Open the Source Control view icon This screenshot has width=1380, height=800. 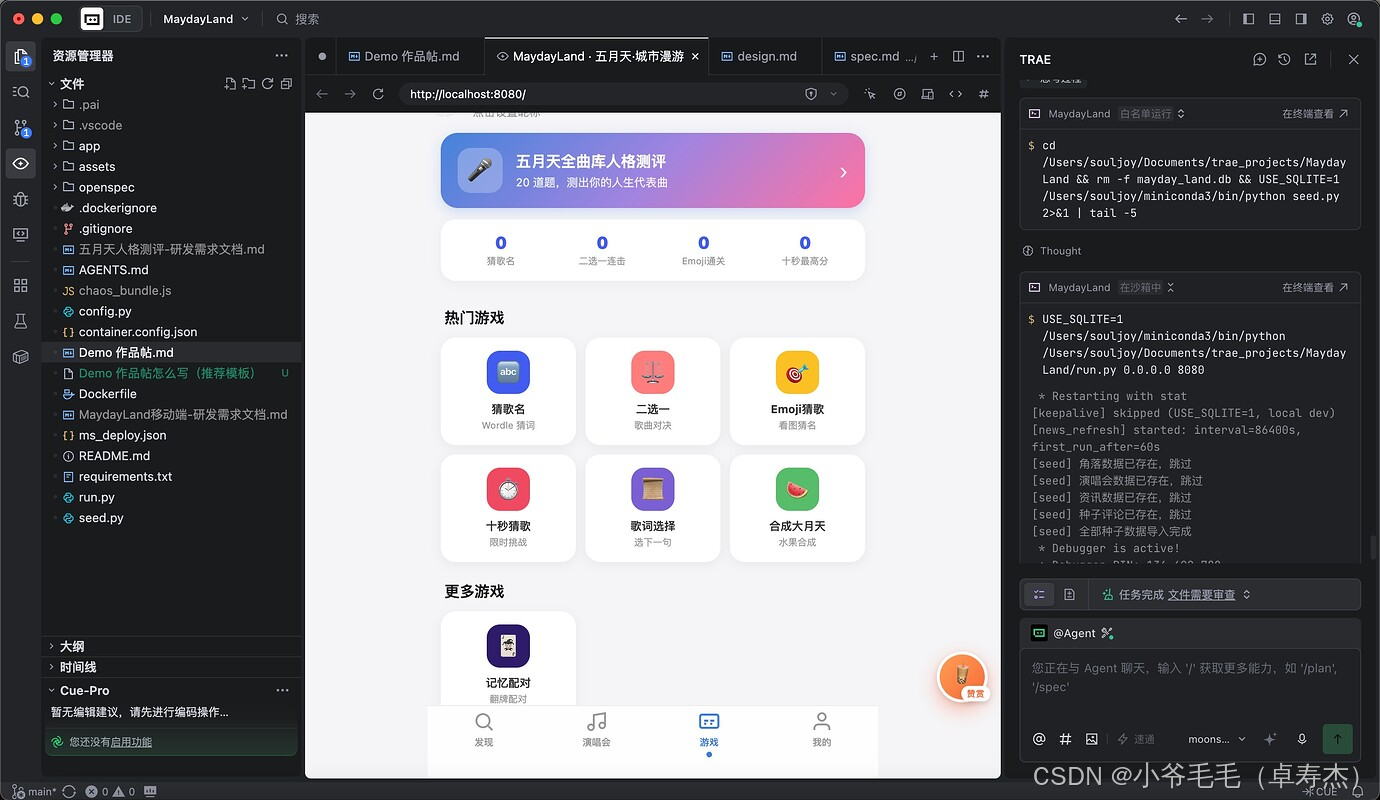20,127
